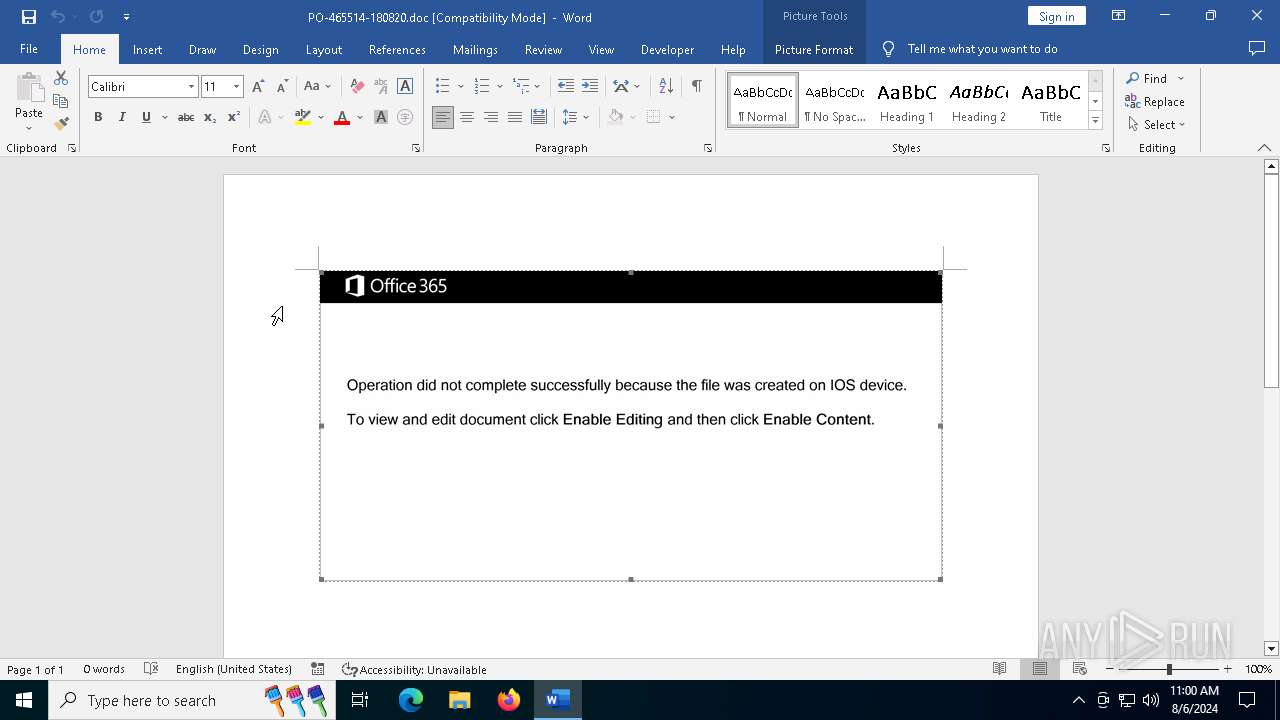Viewport: 1280px width, 720px height.
Task: Open the font name Calibri dropdown
Action: click(191, 87)
